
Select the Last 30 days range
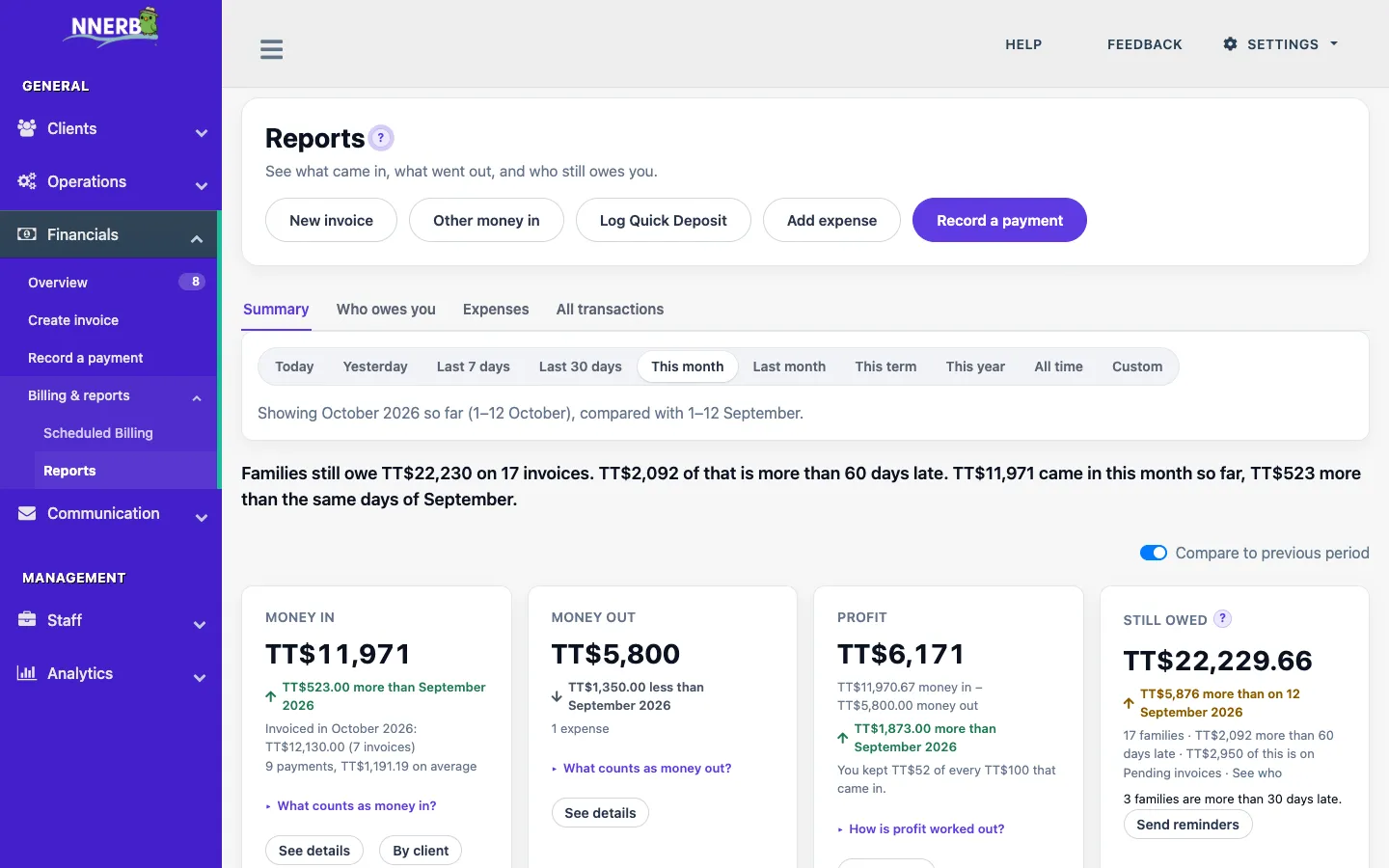click(581, 366)
